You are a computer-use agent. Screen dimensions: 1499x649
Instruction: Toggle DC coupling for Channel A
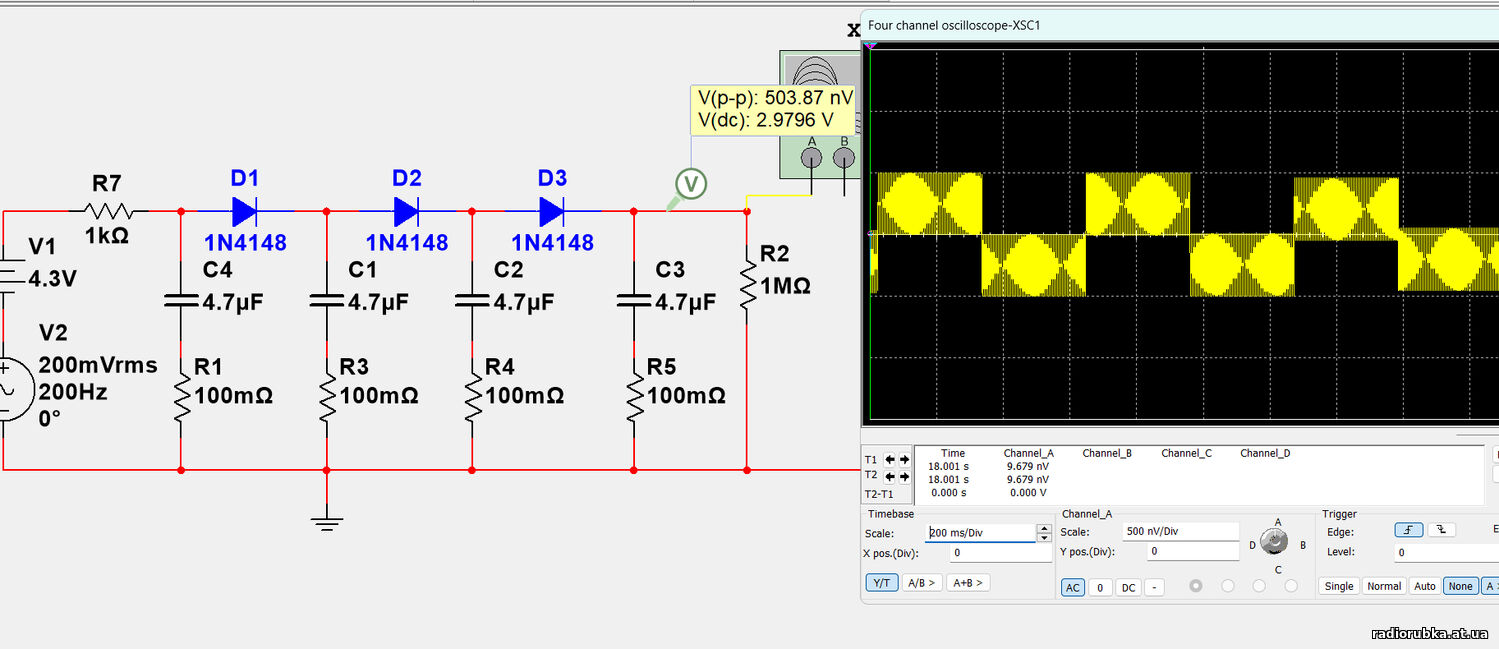tap(1128, 587)
